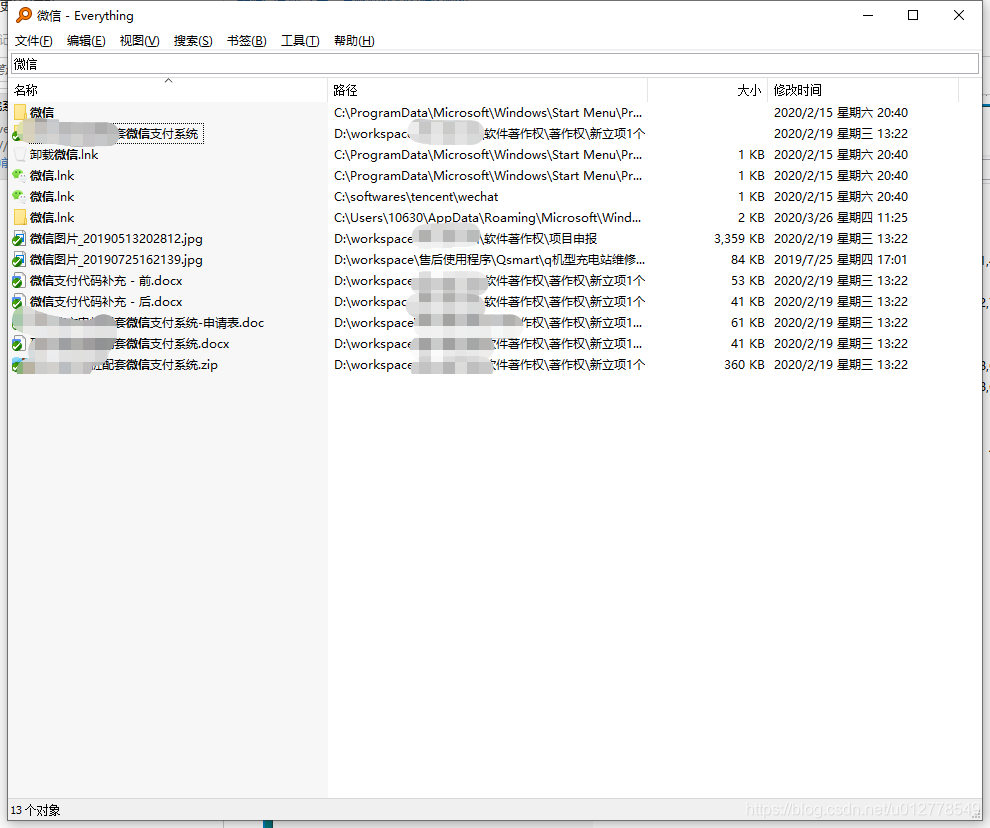This screenshot has height=828, width=990.
Task: Open the 帮助(H) menu
Action: (354, 41)
